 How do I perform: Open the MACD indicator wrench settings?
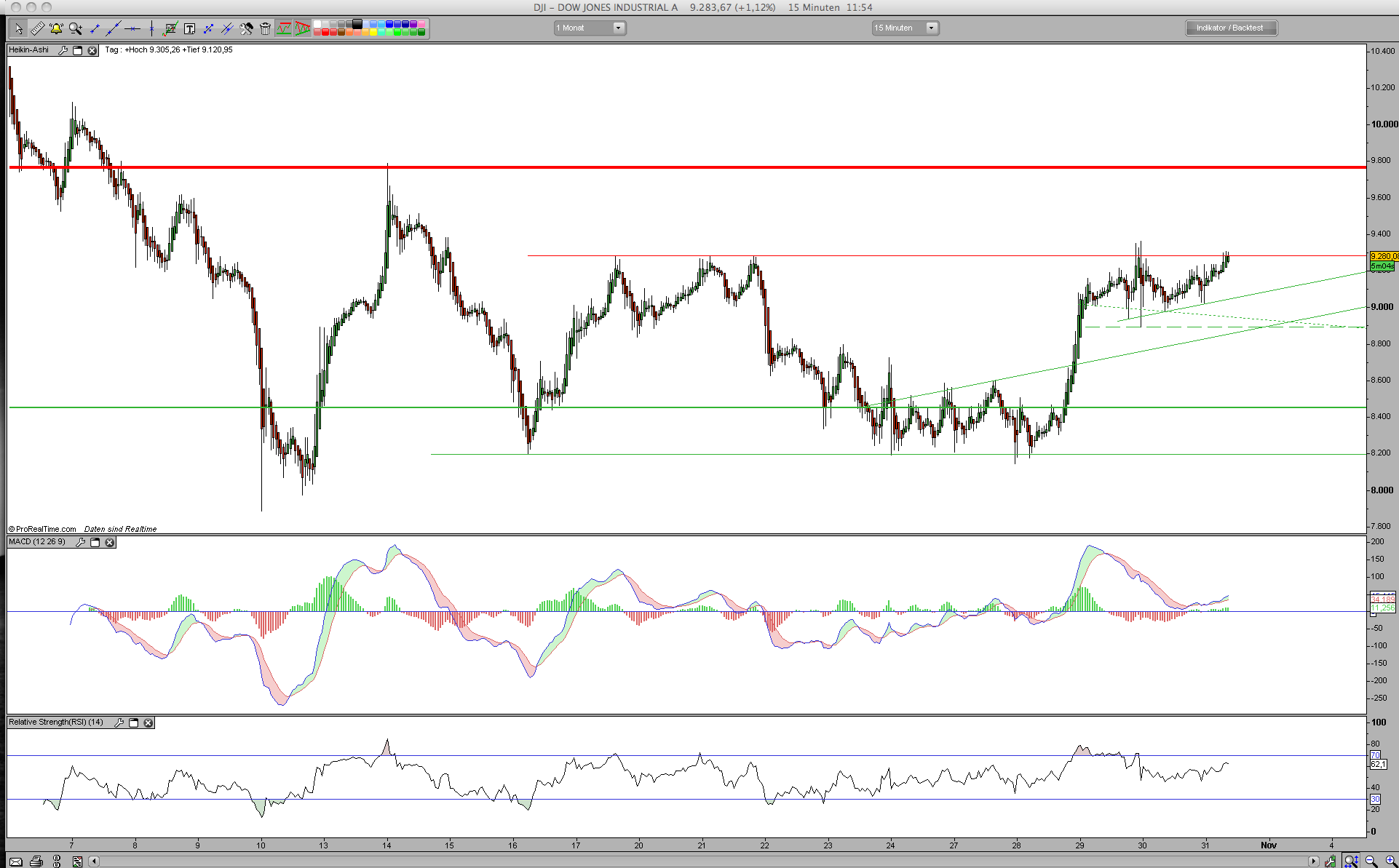click(x=80, y=542)
